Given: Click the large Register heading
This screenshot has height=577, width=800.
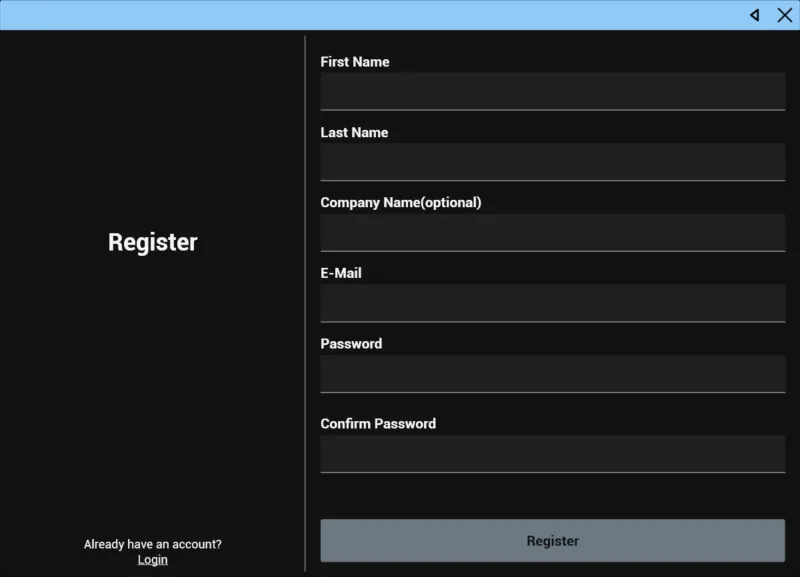Looking at the screenshot, I should tap(153, 242).
